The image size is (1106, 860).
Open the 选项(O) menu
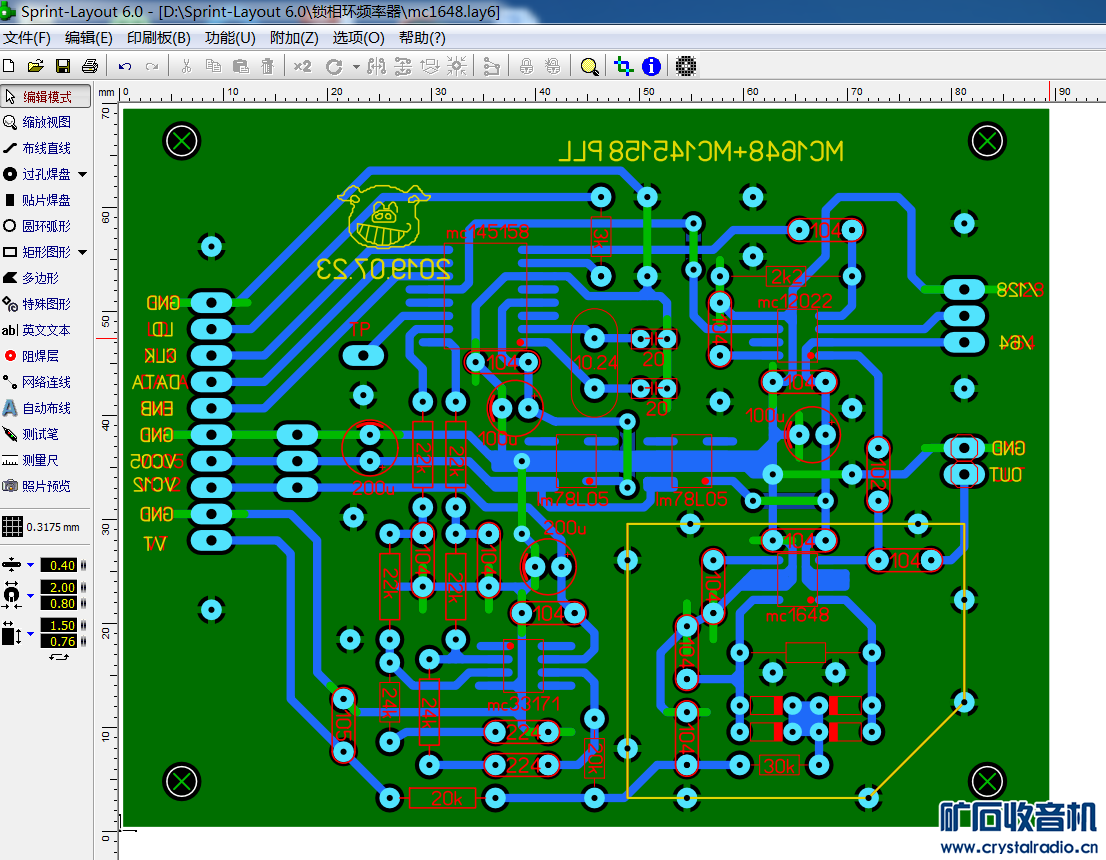358,38
